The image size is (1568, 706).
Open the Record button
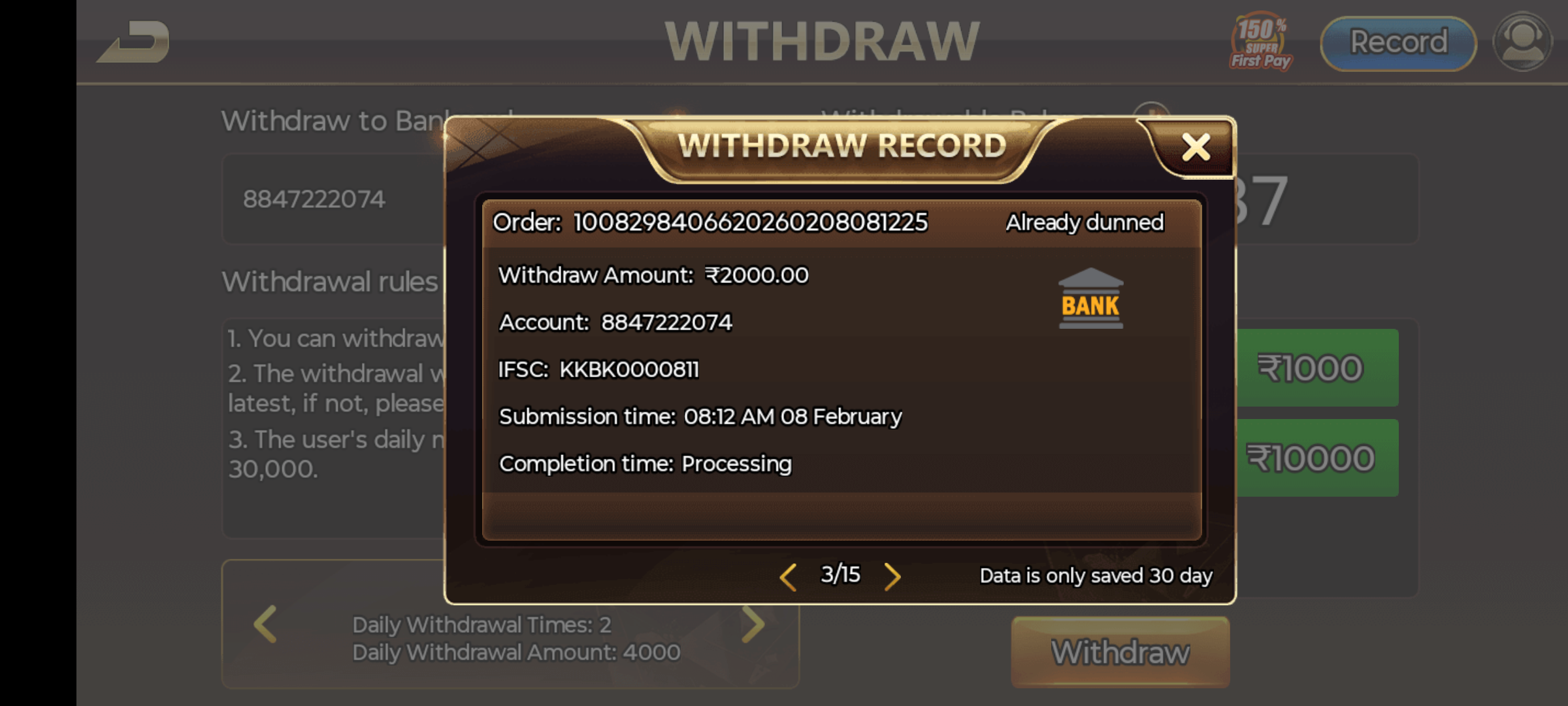[1398, 43]
